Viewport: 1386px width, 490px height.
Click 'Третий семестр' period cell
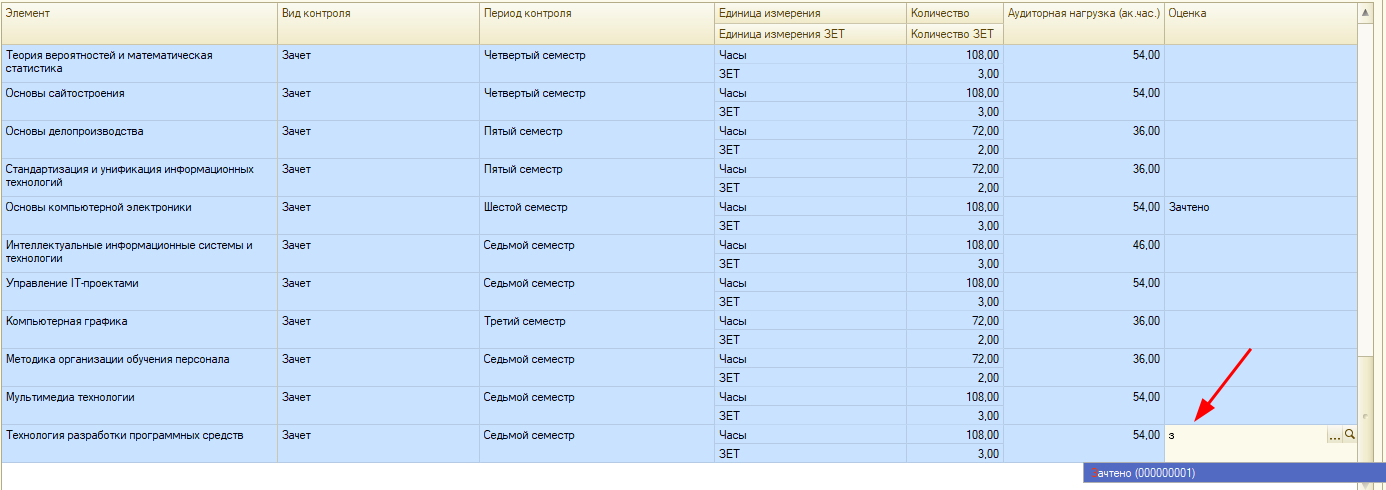pyautogui.click(x=524, y=321)
